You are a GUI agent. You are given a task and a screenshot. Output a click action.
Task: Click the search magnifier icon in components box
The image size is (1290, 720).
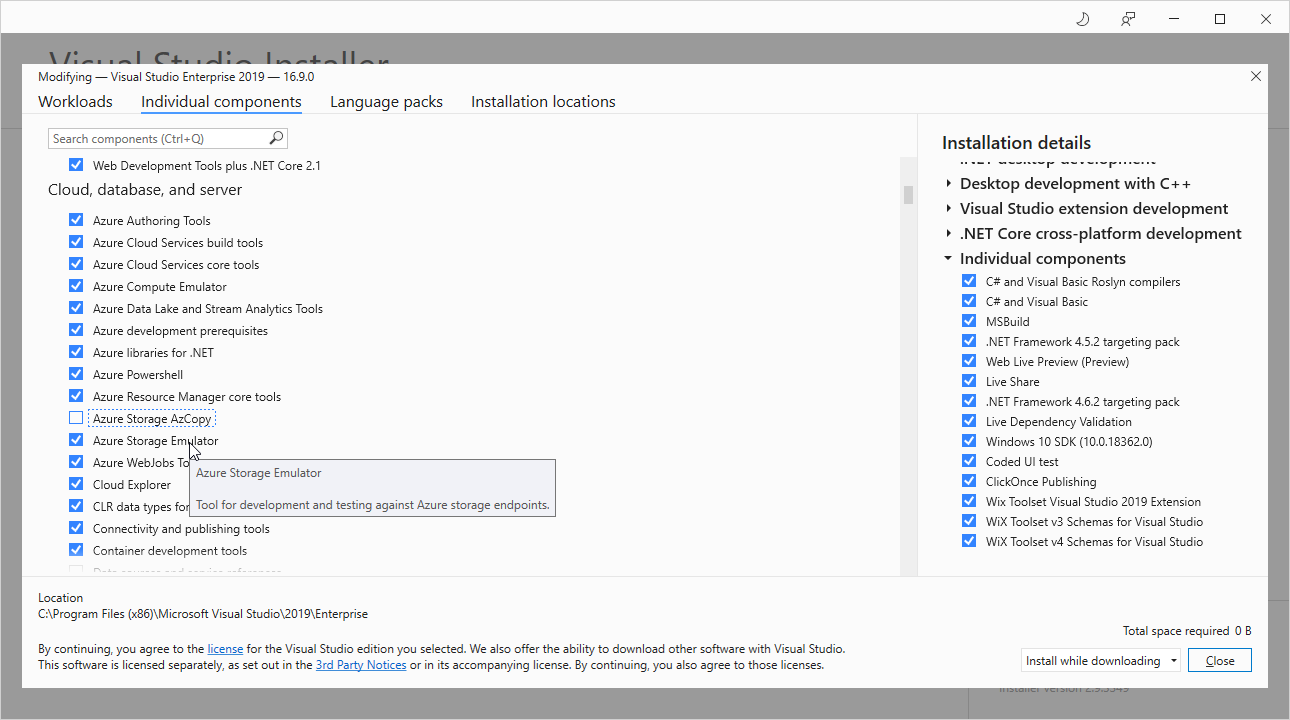[x=276, y=138]
